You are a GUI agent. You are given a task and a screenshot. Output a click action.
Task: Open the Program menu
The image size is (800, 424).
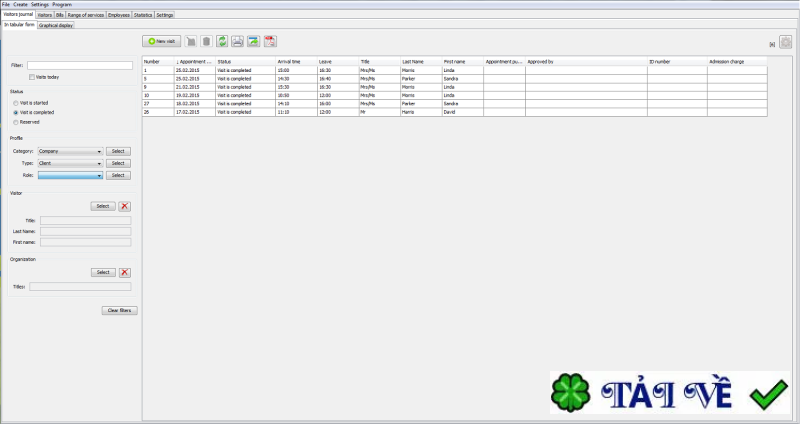pos(62,4)
